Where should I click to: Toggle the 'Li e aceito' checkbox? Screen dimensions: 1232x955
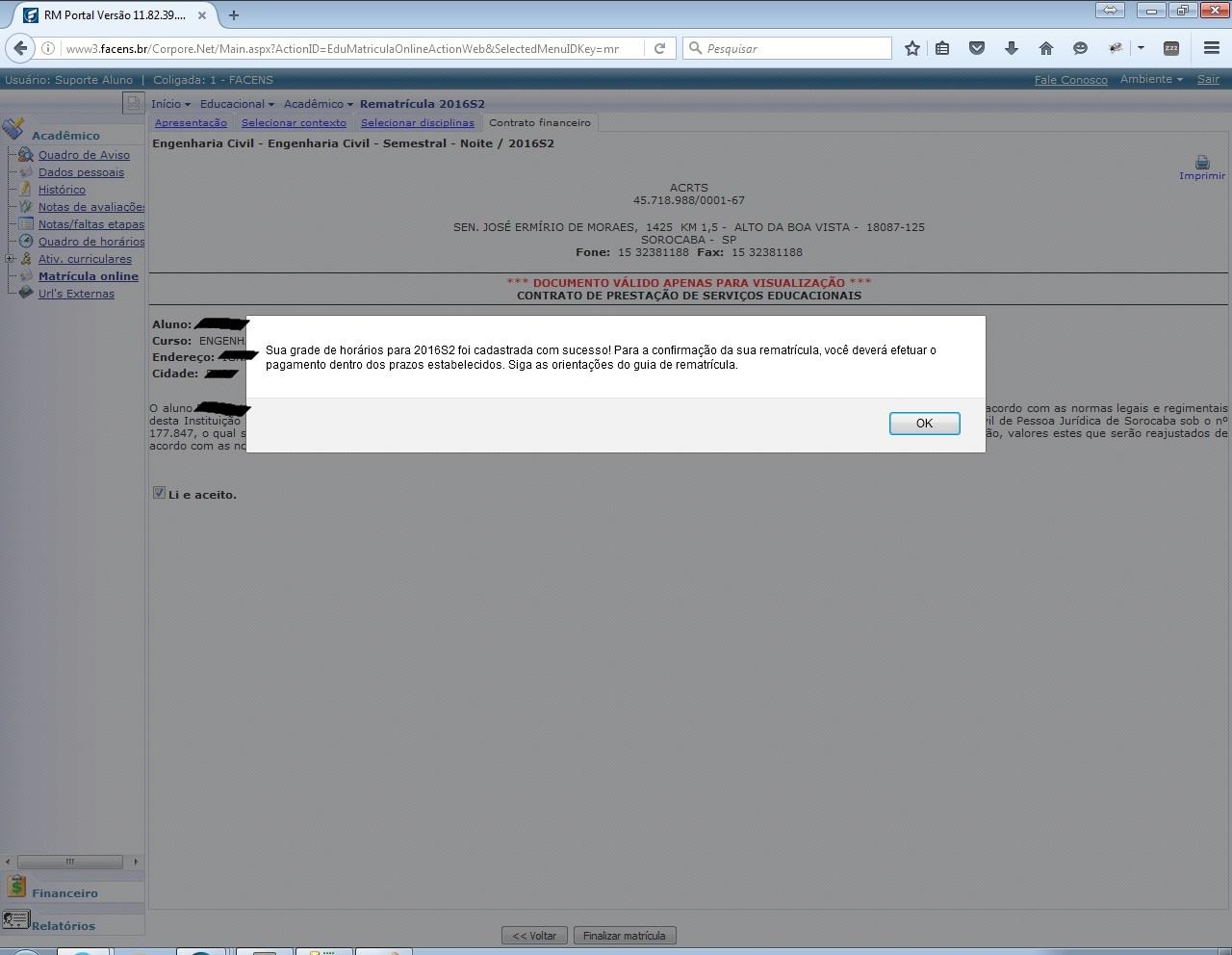(159, 493)
